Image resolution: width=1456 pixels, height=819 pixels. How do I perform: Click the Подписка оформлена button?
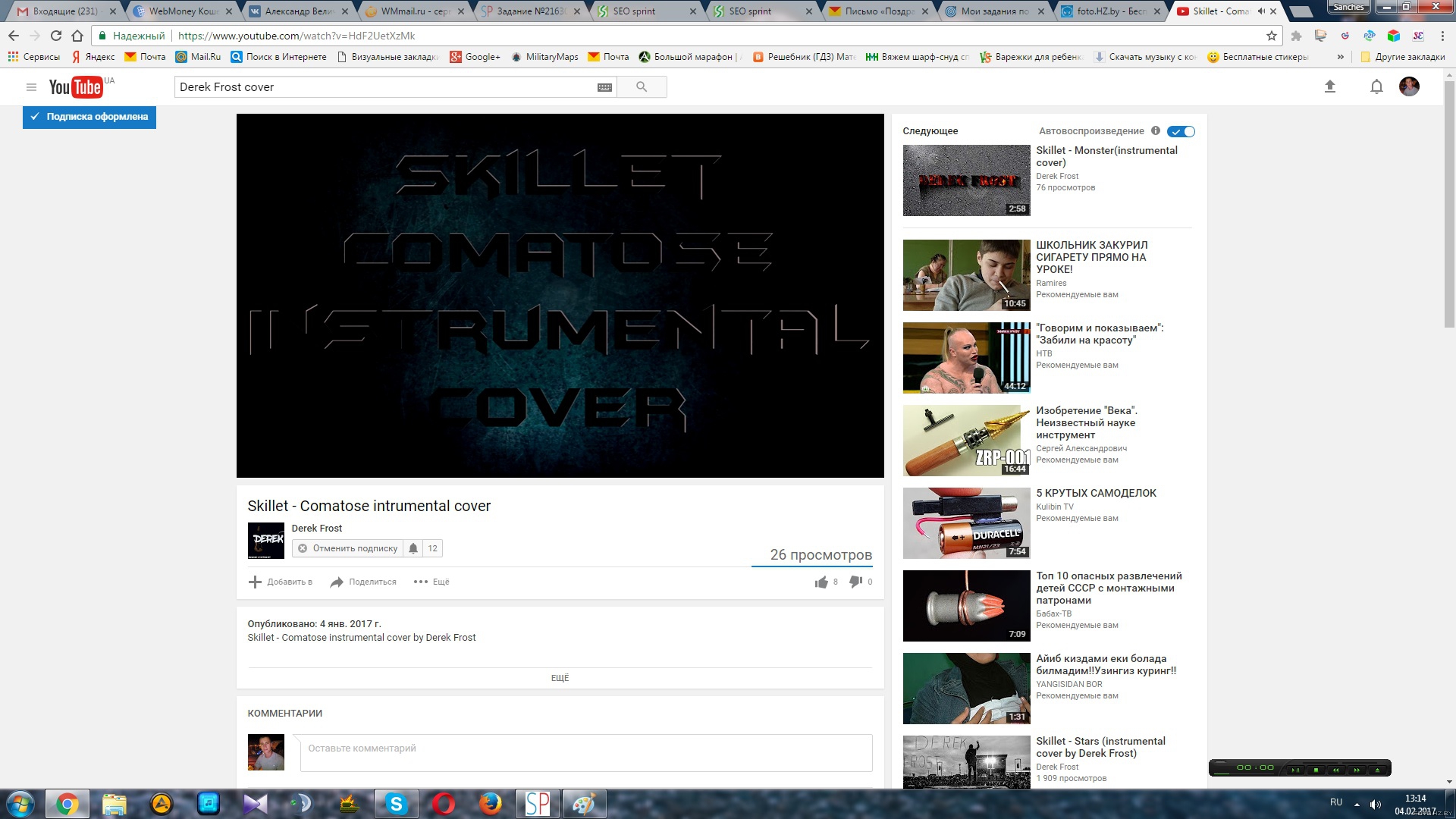click(89, 117)
